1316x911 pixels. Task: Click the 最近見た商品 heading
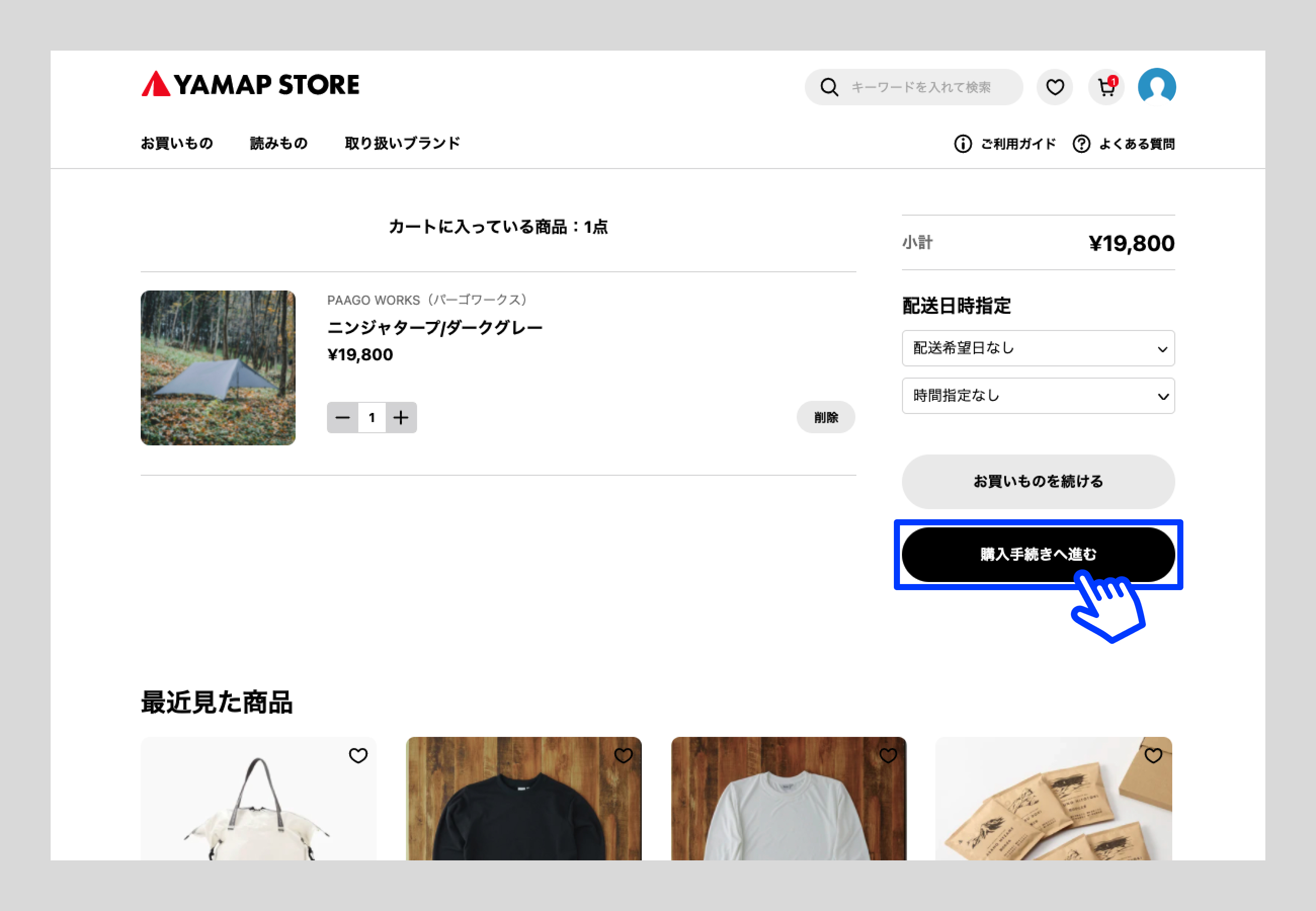click(x=217, y=702)
